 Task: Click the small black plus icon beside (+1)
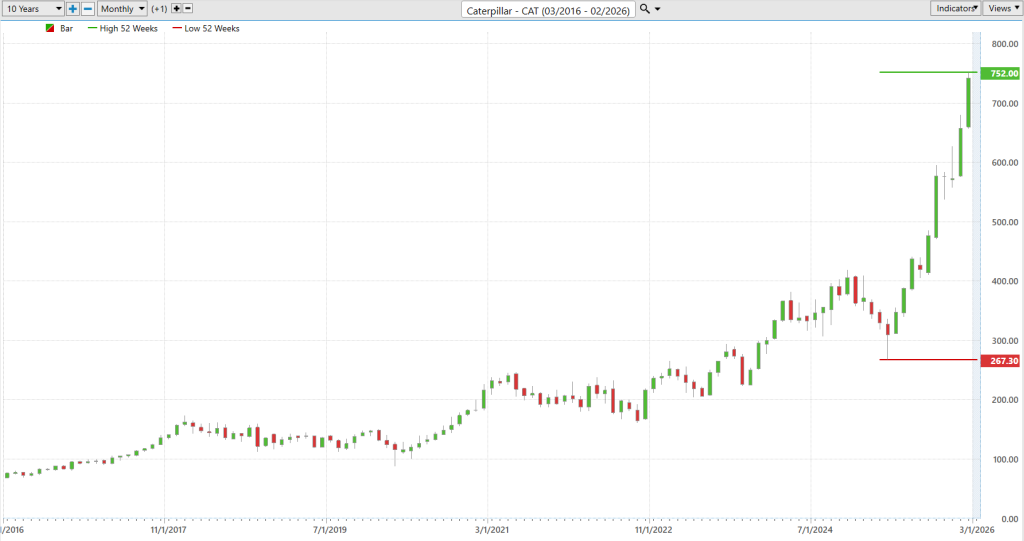pos(176,8)
